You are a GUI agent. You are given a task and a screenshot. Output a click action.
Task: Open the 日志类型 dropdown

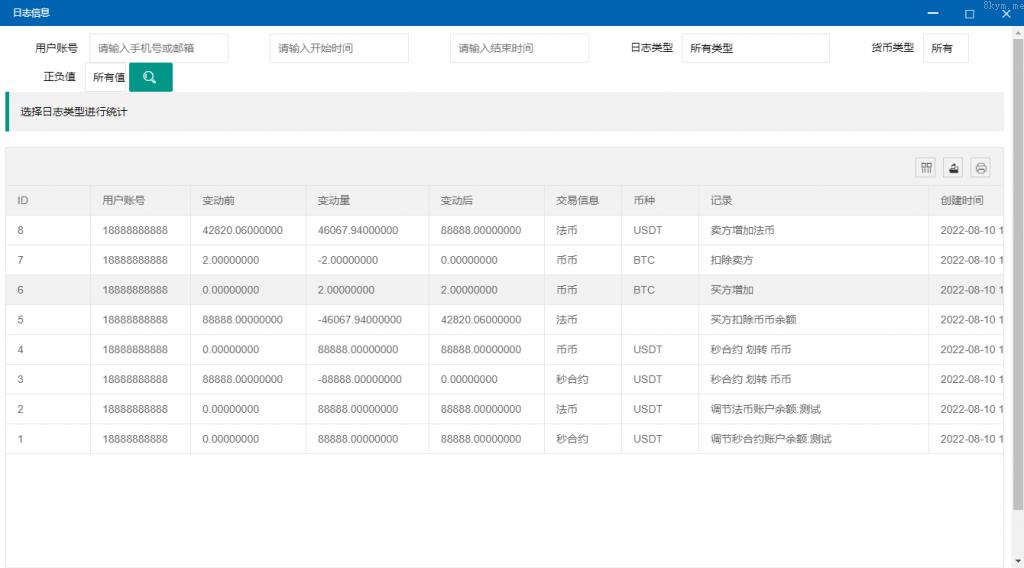tap(755, 48)
